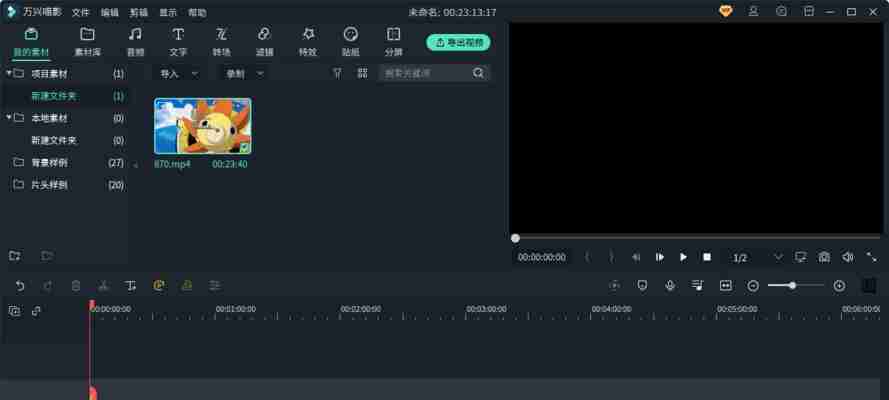The width and height of the screenshot is (889, 400).
Task: Select the 870.mp4 video thumbnail
Action: [202, 126]
